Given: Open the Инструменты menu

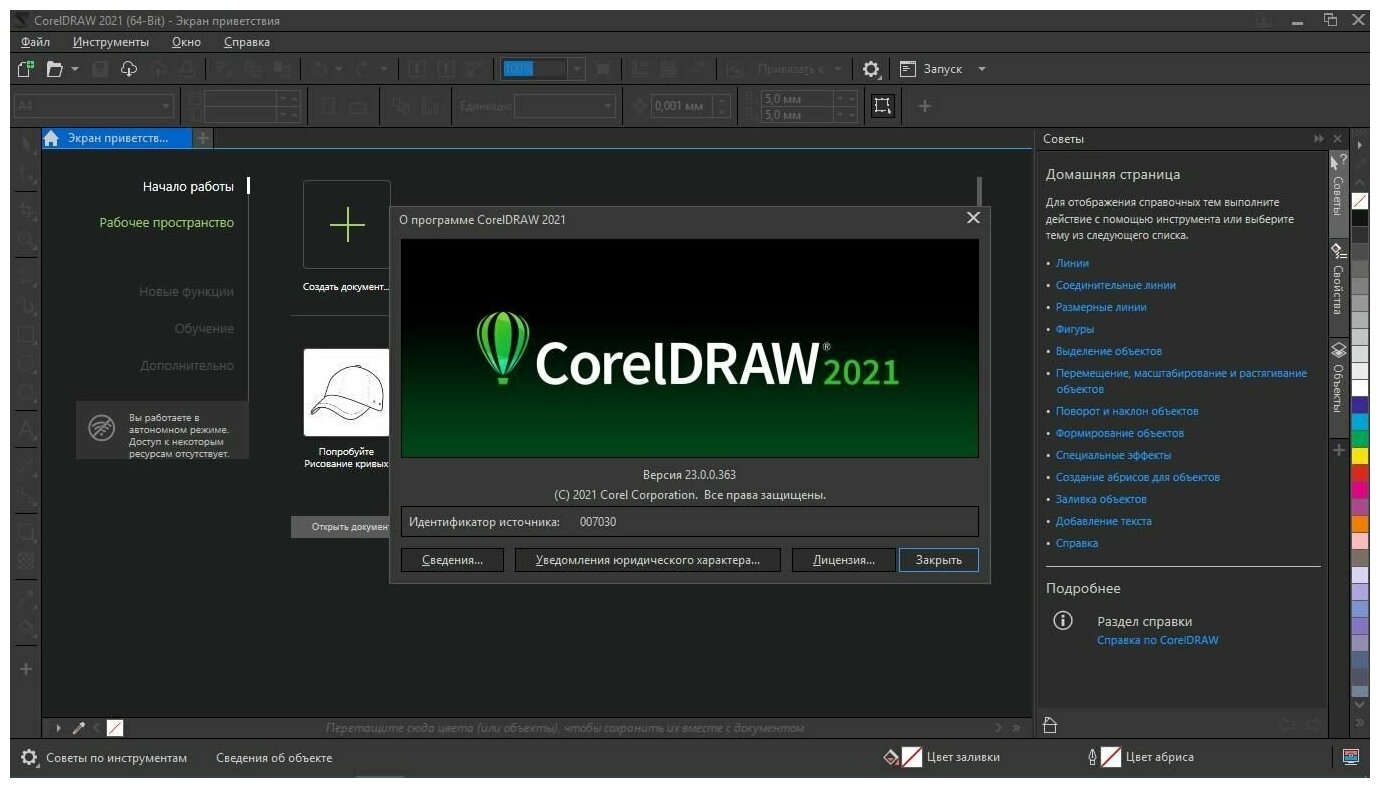Looking at the screenshot, I should [111, 42].
